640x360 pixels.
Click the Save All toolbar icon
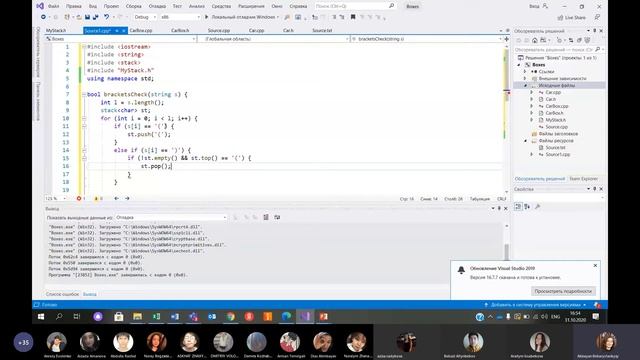(x=96, y=17)
